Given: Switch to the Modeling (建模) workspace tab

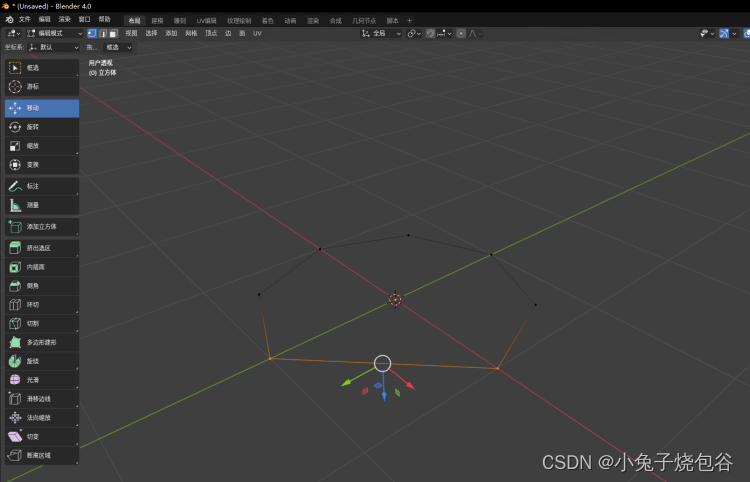Looking at the screenshot, I should pyautogui.click(x=157, y=21).
